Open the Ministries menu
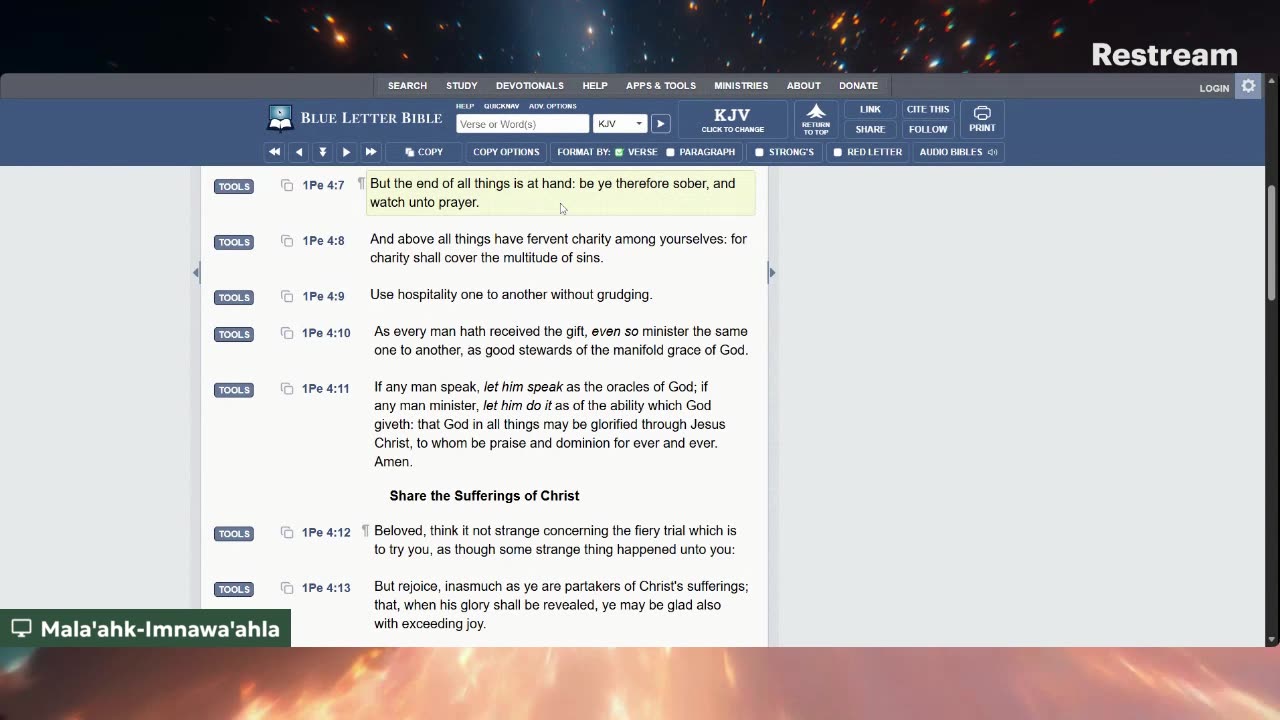Screen dimensions: 1280x720 (741, 86)
